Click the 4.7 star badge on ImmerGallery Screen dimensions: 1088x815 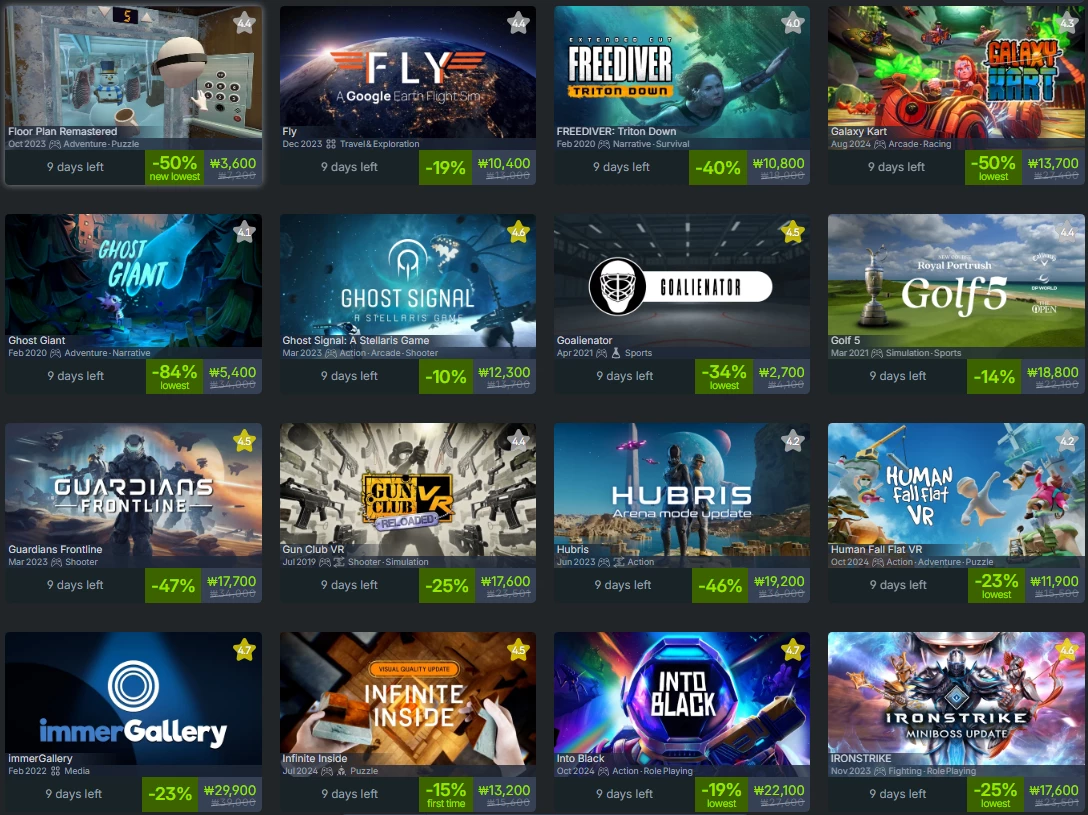pos(244,650)
